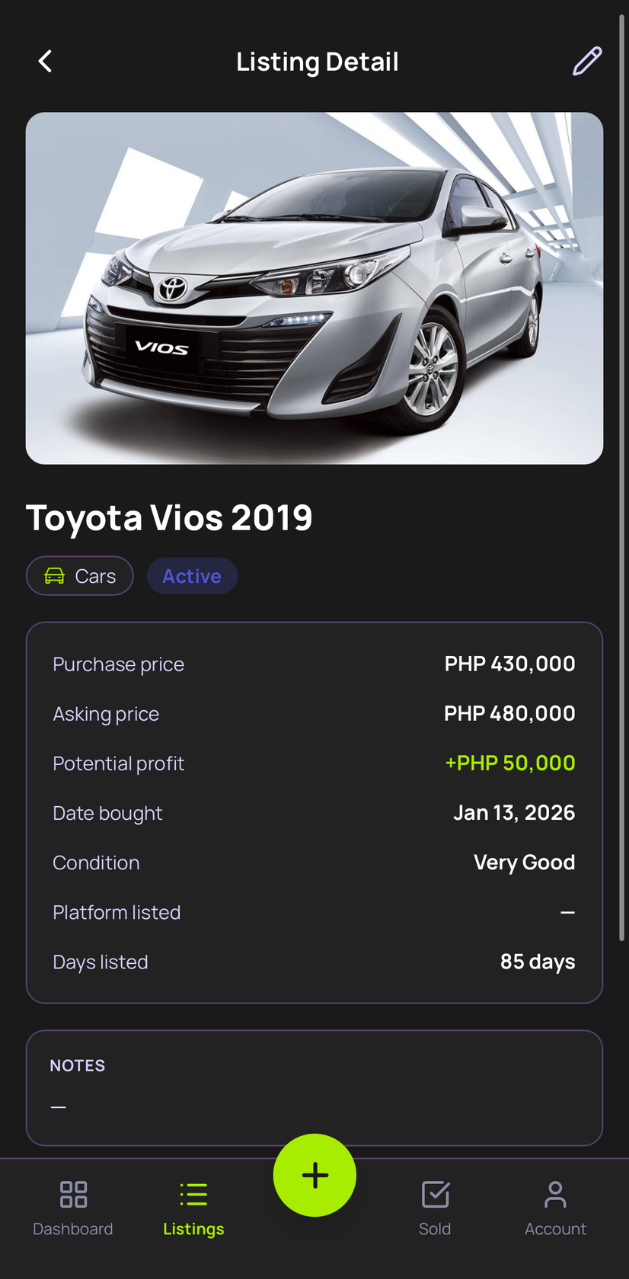
Task: Click the Toyota Vios 2019 title
Action: tap(169, 518)
